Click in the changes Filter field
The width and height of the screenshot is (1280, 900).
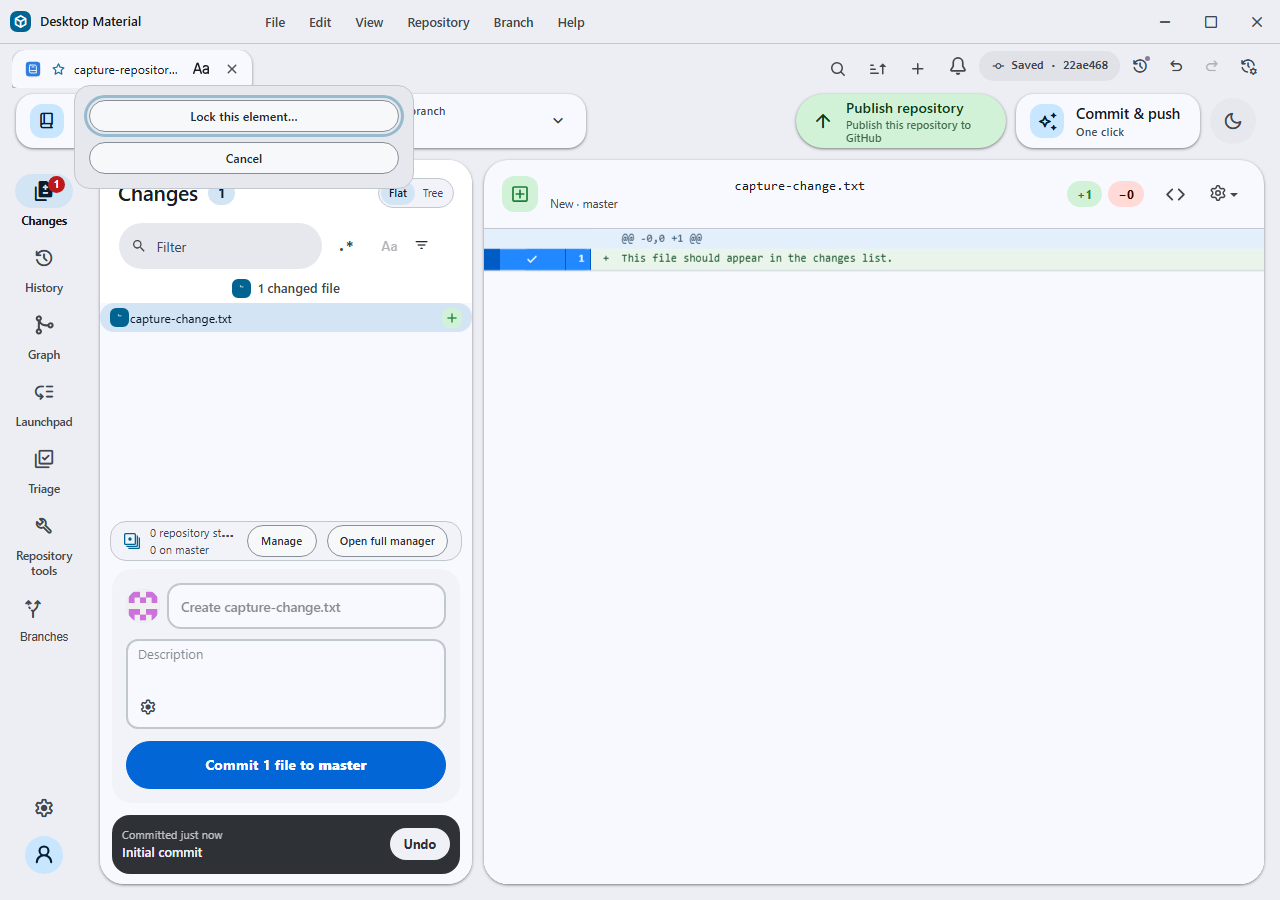tap(220, 246)
